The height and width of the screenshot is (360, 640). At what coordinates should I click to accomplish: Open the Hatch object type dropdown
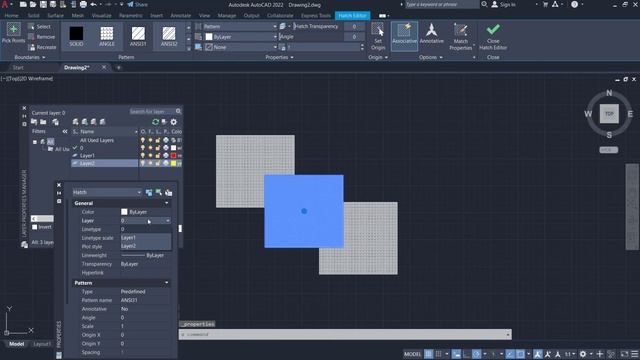coord(107,192)
